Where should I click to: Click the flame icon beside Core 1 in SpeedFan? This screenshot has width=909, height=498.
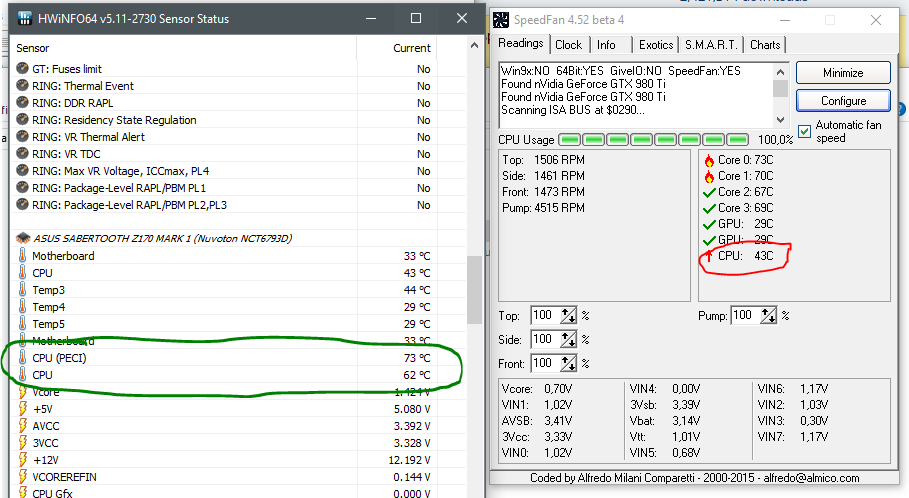708,176
